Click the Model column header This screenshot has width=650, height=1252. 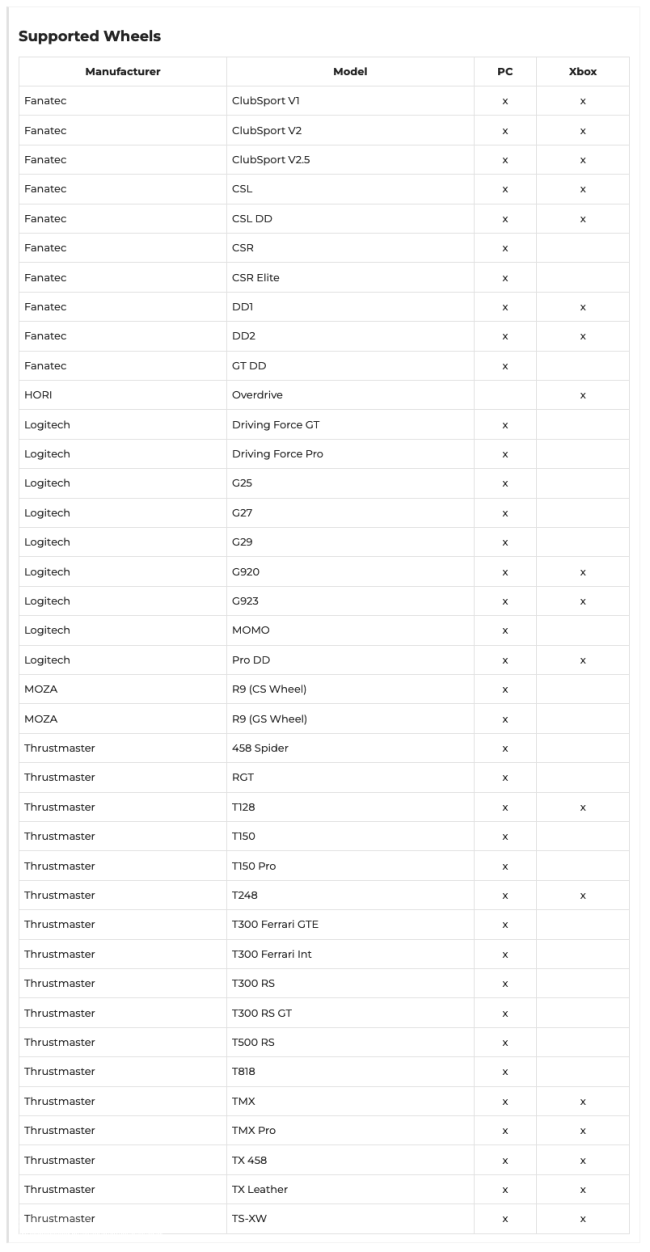tap(351, 72)
